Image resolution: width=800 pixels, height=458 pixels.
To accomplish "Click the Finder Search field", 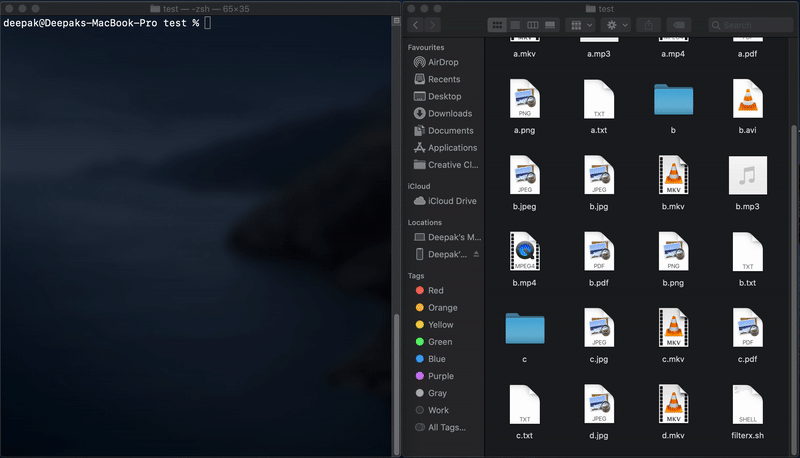I will [x=750, y=25].
